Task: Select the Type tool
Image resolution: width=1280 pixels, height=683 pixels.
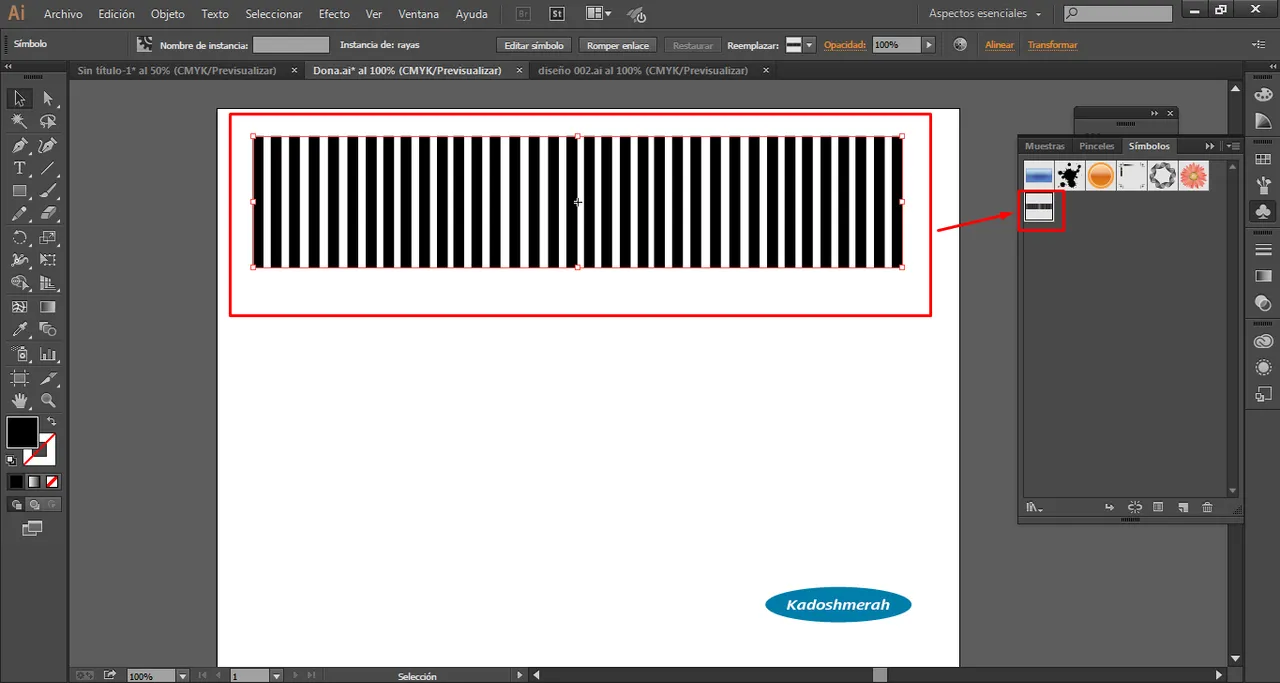Action: (19, 169)
